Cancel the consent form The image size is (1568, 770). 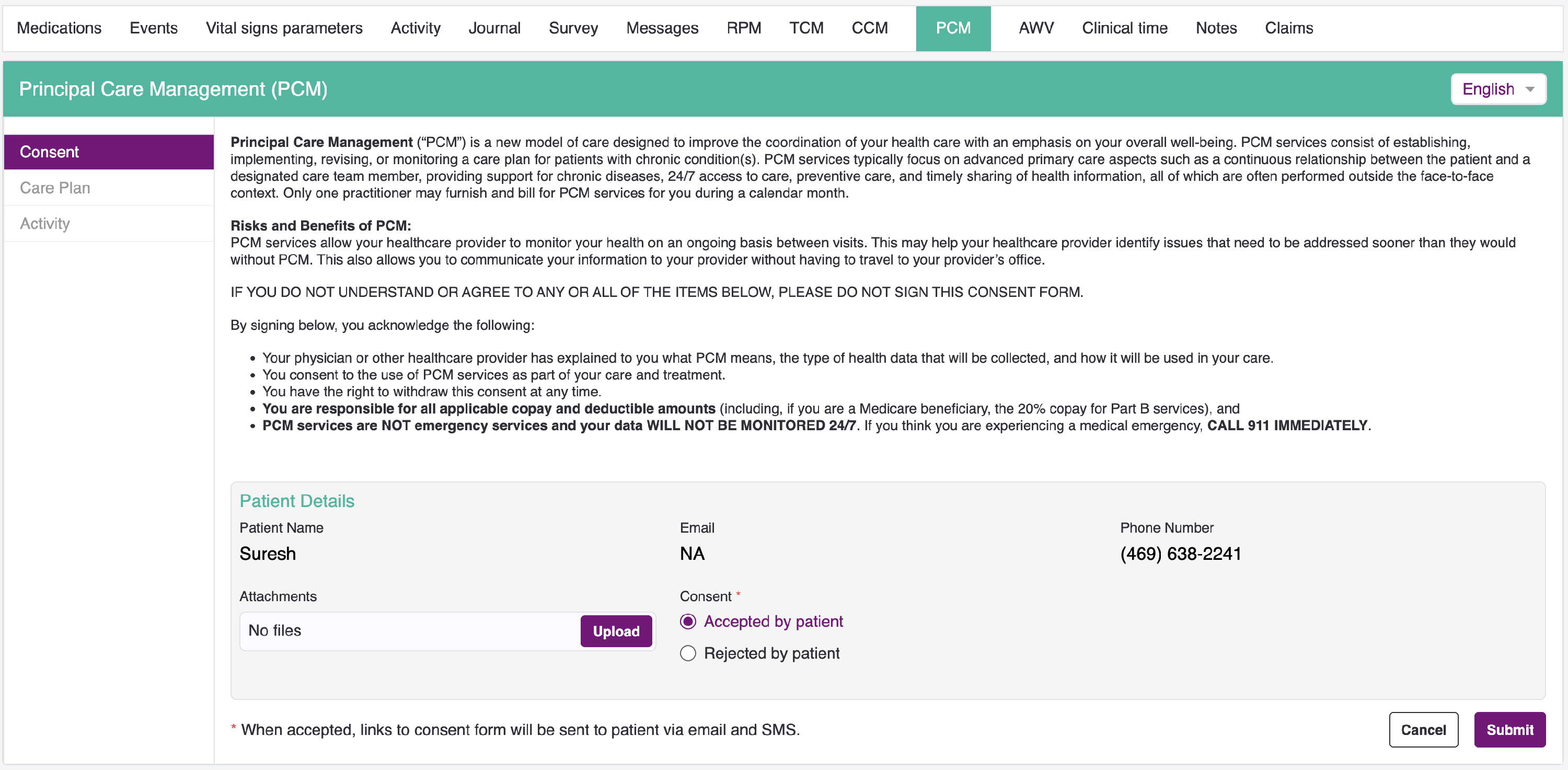pos(1423,729)
